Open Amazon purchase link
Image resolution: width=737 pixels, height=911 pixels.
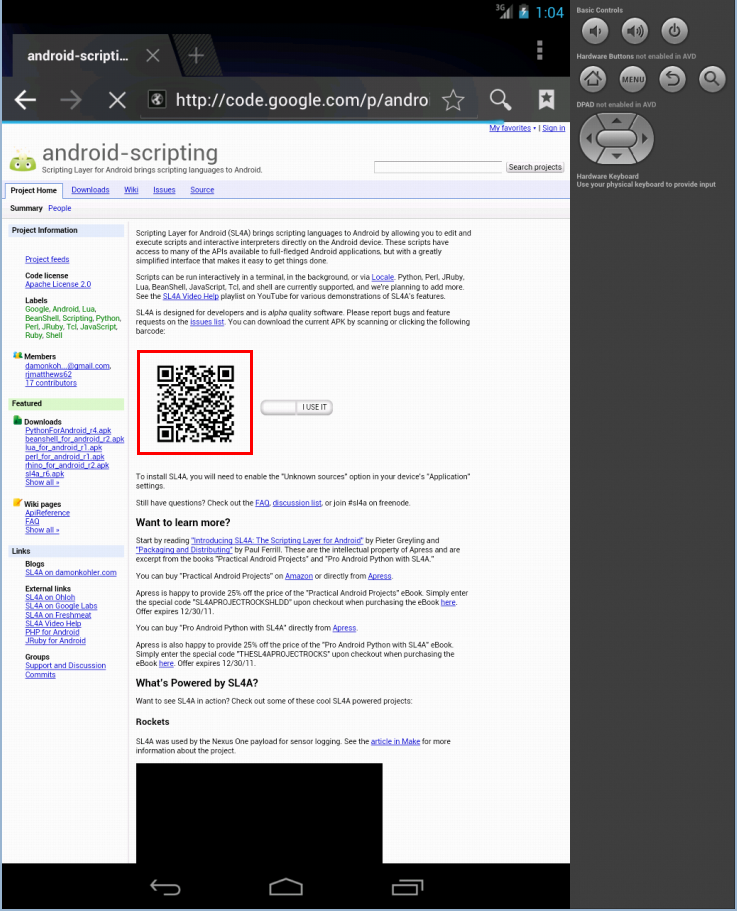click(299, 576)
